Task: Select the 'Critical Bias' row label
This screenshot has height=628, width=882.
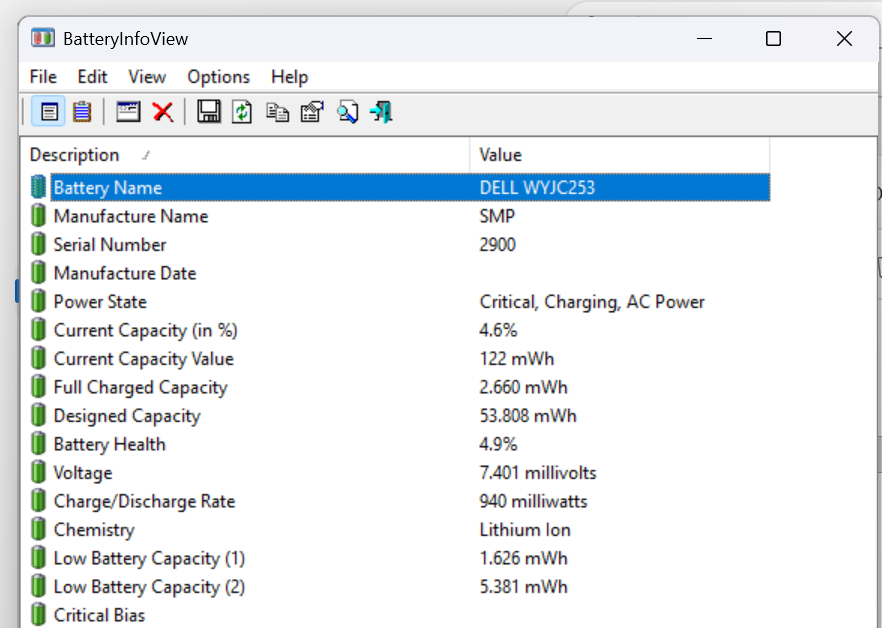Action: point(99,615)
